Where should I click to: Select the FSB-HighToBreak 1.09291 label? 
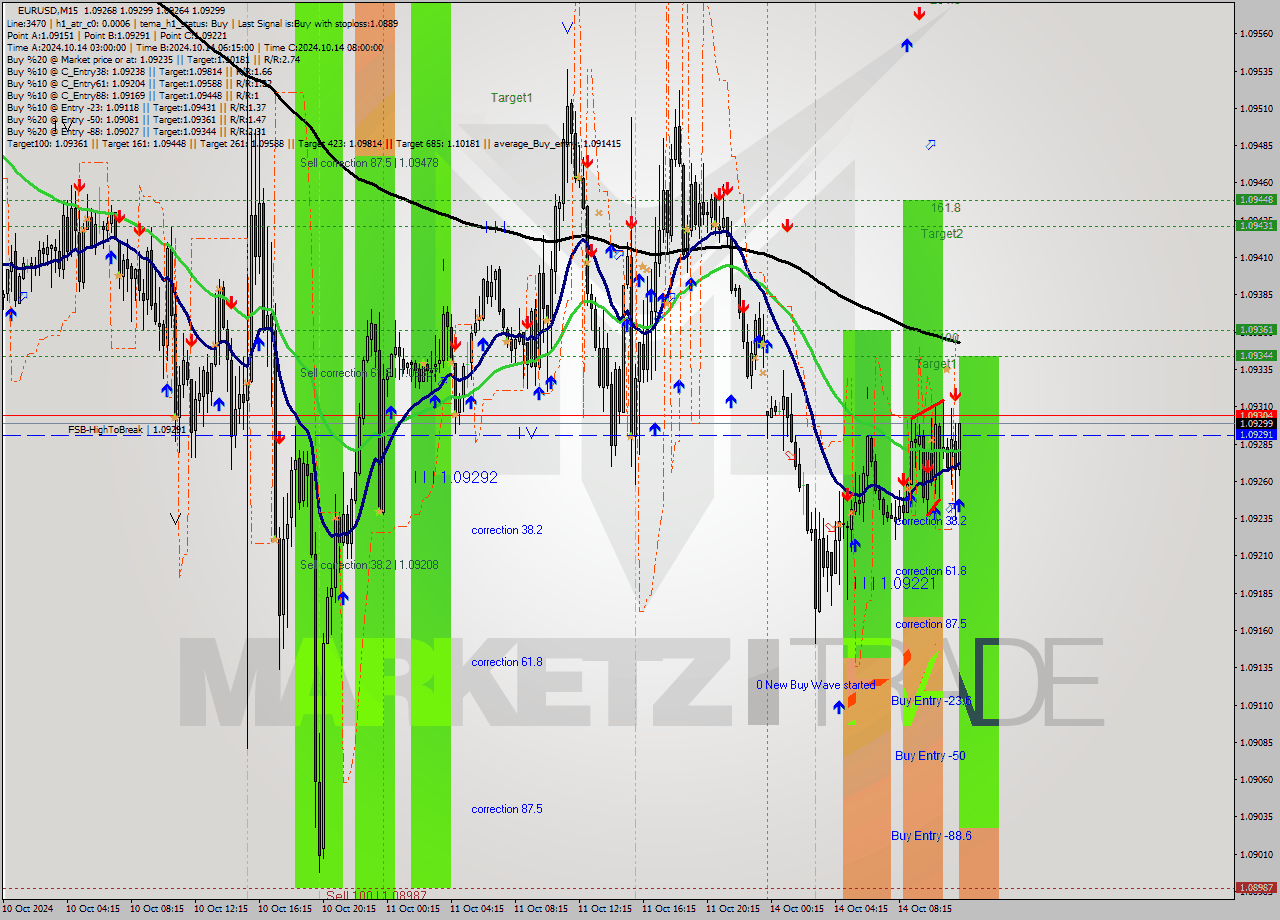127,430
